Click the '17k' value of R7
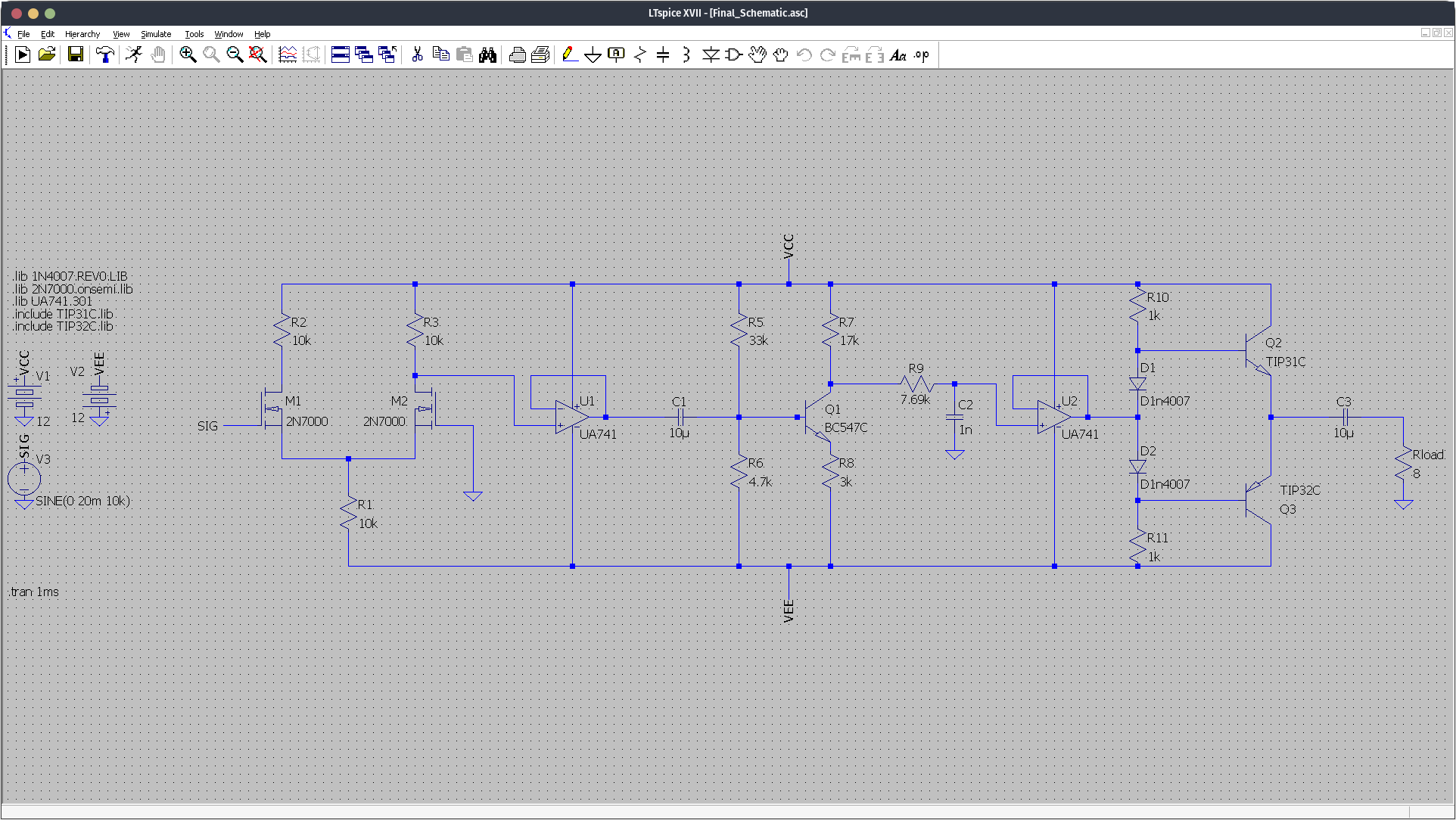 849,340
